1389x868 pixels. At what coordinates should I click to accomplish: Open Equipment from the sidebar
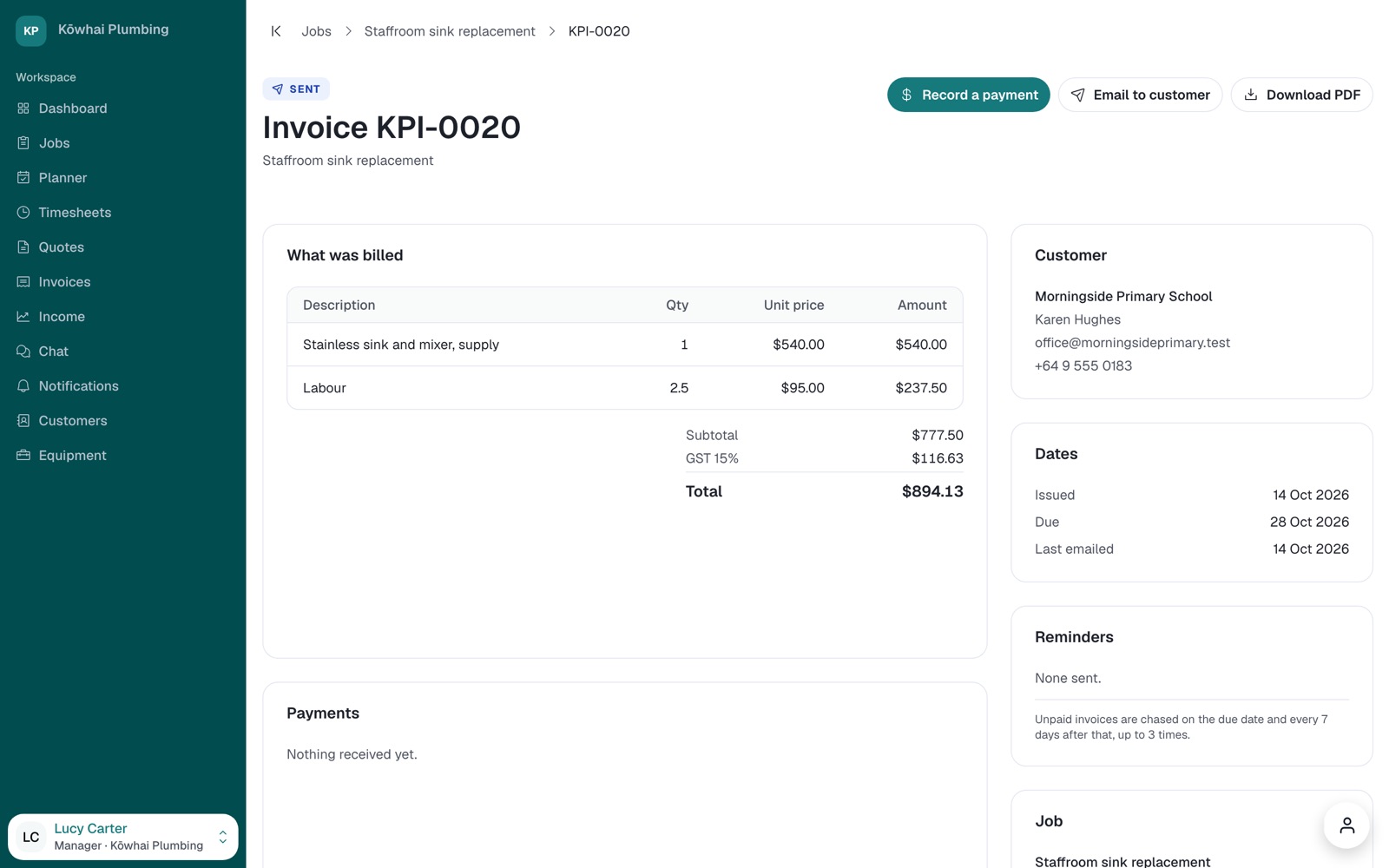(x=123, y=456)
